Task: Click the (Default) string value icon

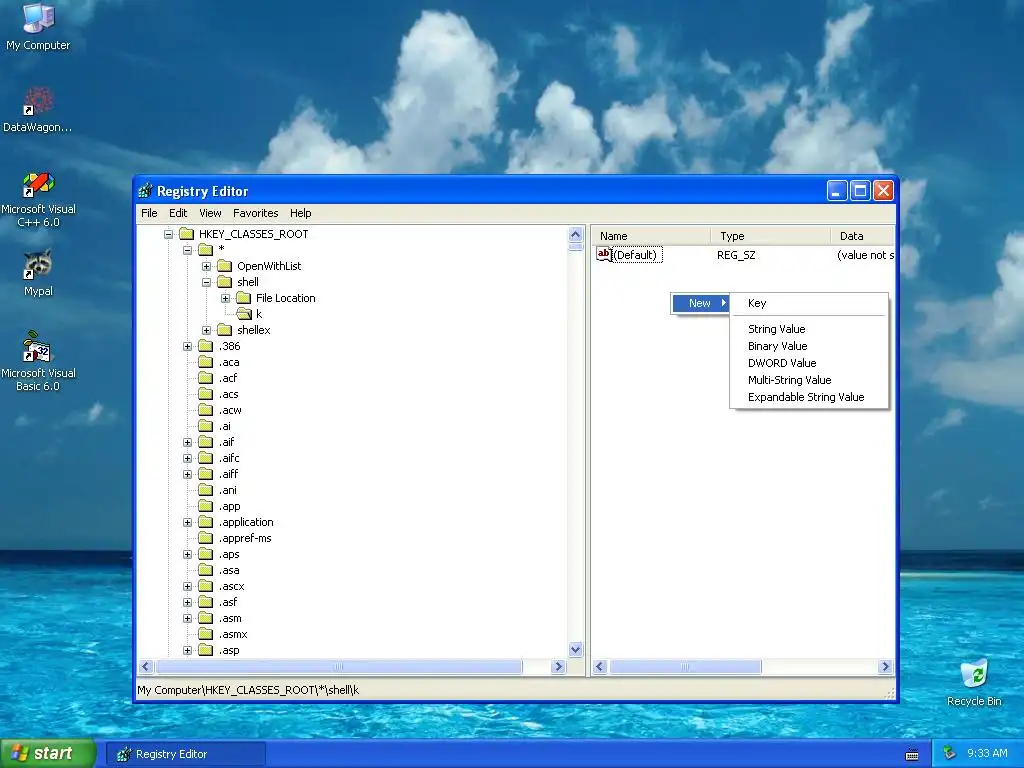Action: pyautogui.click(x=604, y=255)
